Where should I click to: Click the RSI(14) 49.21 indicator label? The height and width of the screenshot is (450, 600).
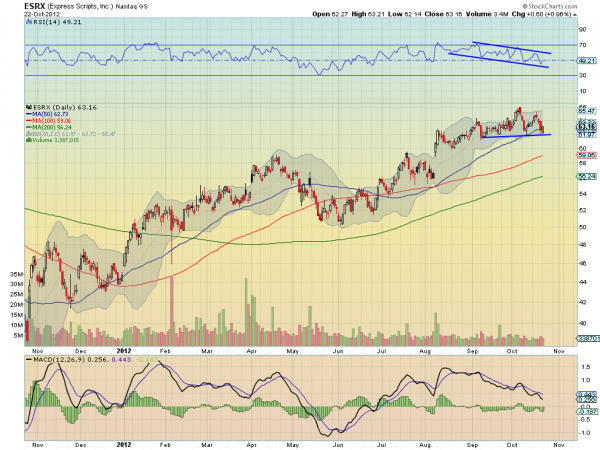point(57,22)
